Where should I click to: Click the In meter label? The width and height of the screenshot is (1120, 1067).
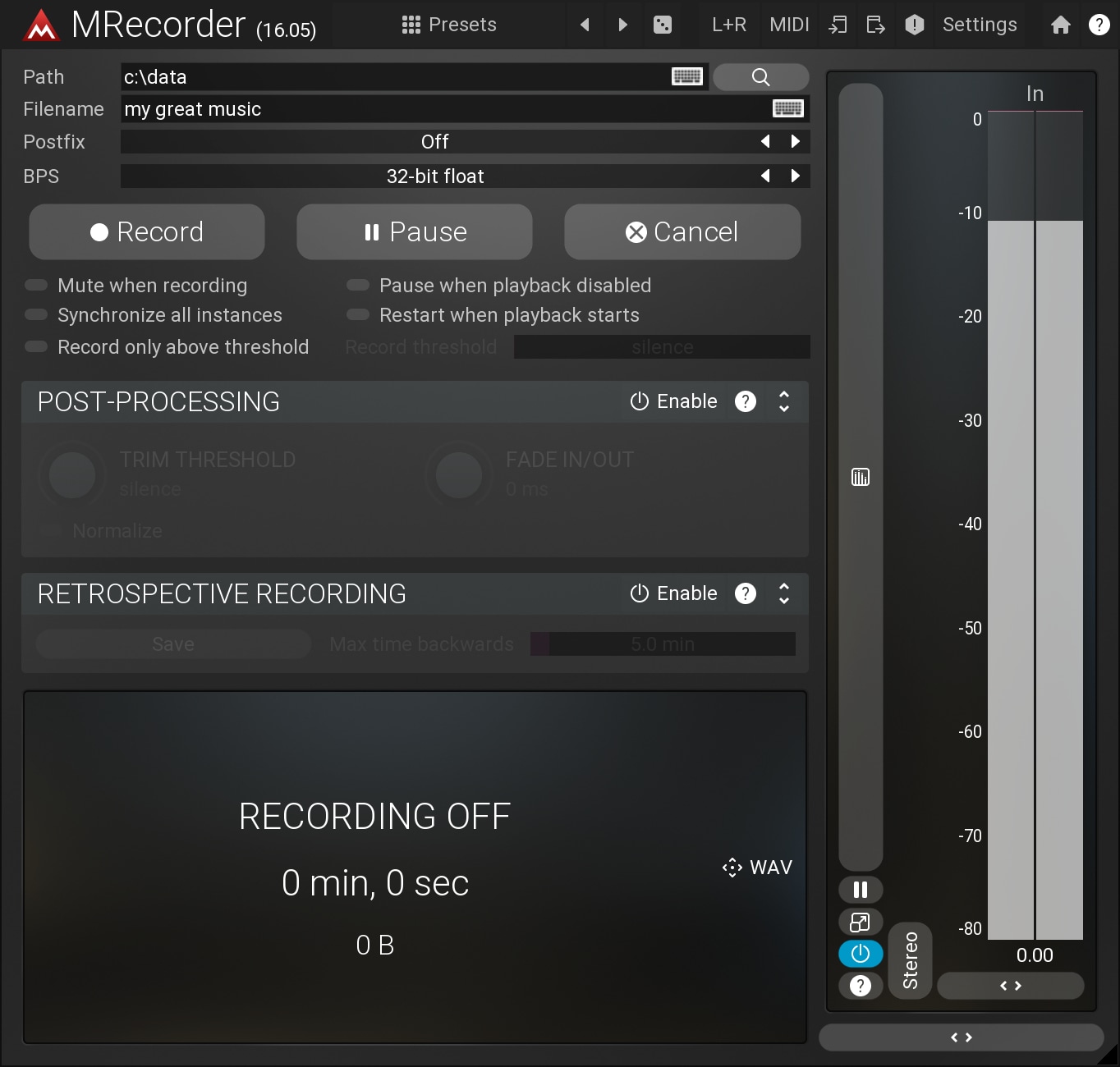coord(1035,94)
